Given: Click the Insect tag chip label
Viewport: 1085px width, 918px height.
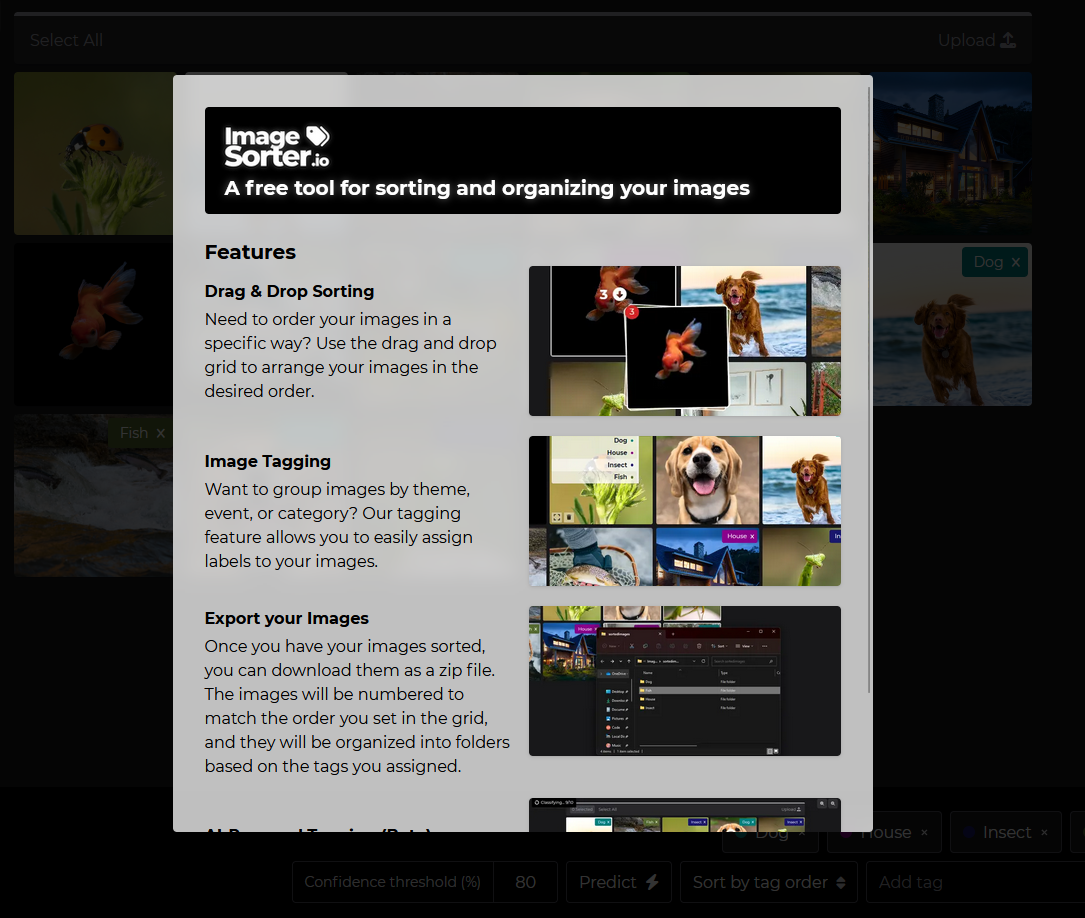Looking at the screenshot, I should [x=1007, y=832].
